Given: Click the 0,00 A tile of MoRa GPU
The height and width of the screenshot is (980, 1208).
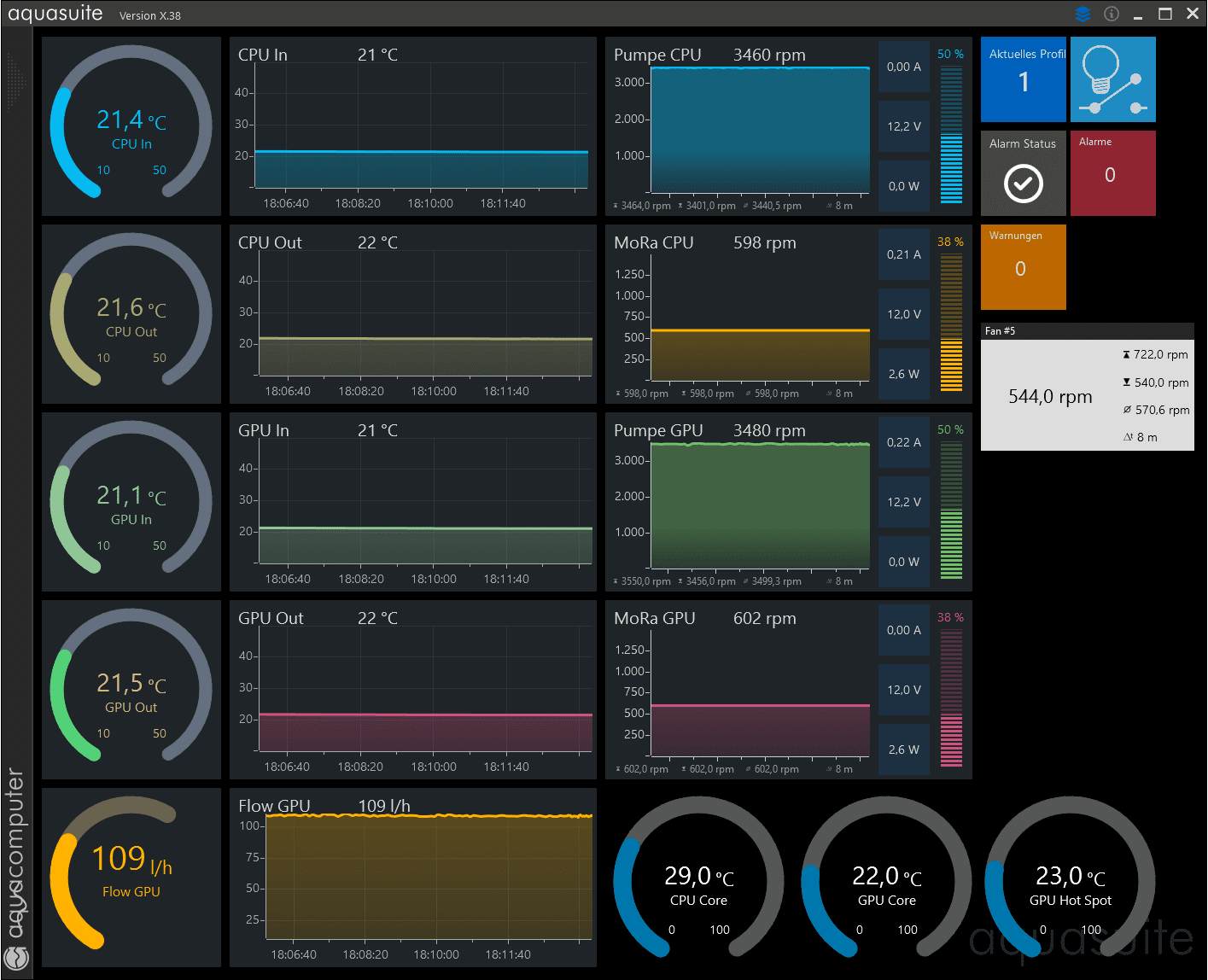Looking at the screenshot, I should [x=904, y=630].
